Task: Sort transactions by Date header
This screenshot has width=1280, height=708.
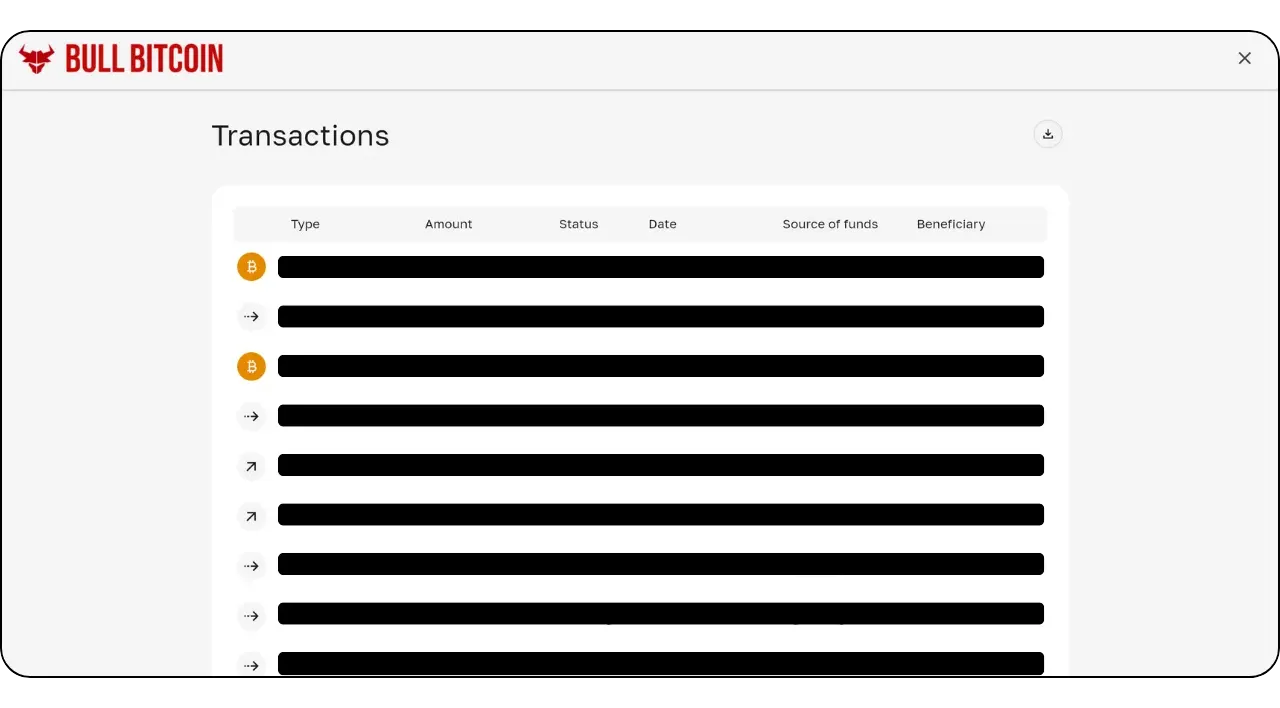Action: coord(662,224)
